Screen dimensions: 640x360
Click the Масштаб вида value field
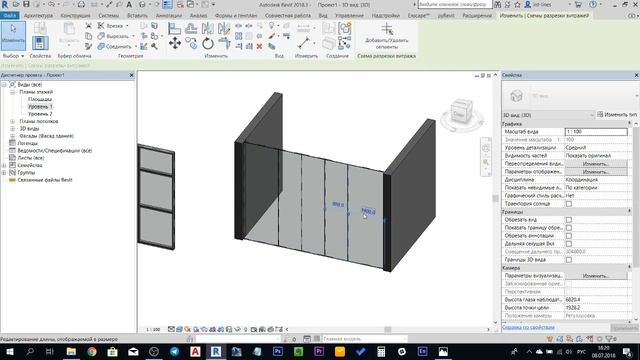coord(596,132)
